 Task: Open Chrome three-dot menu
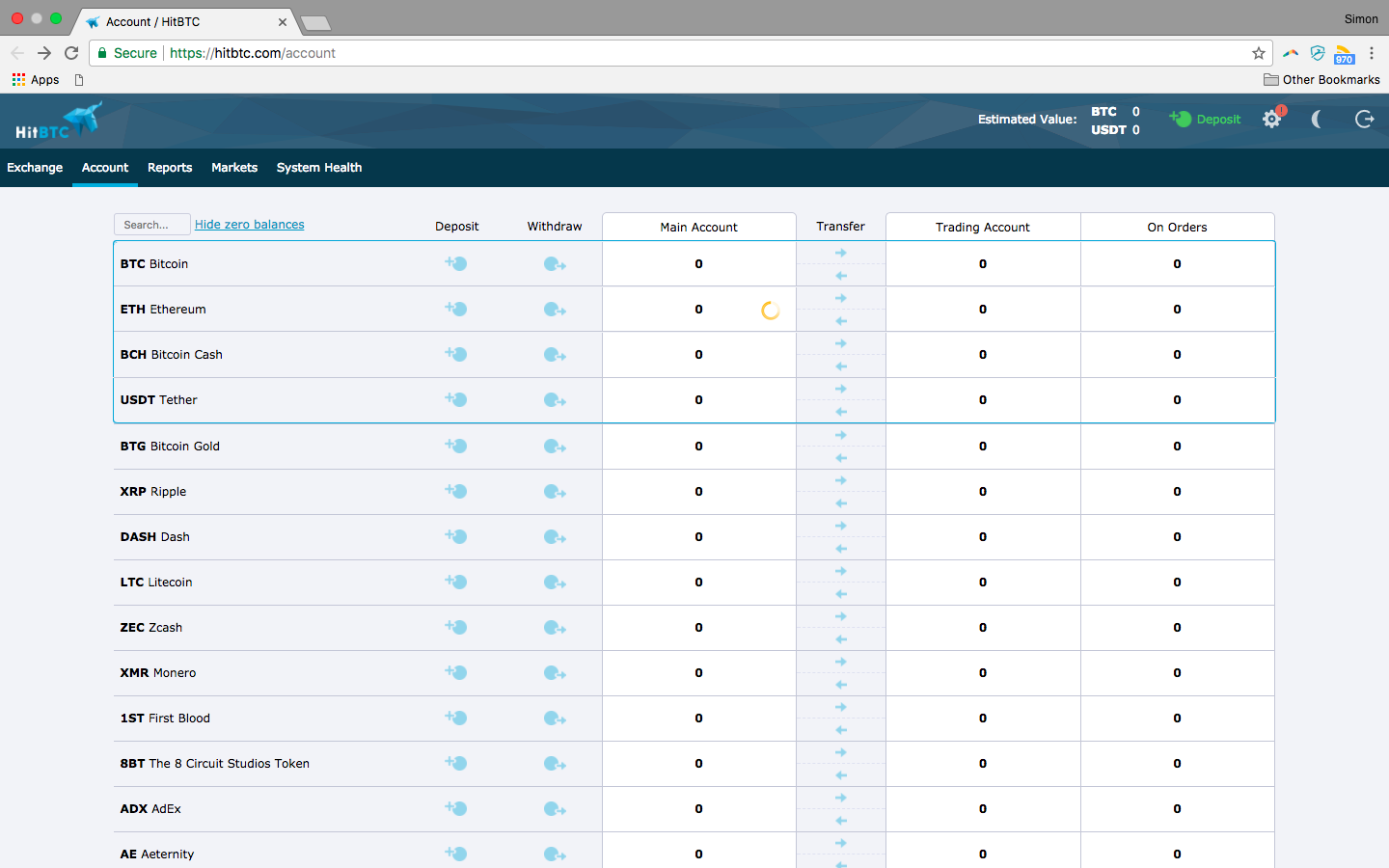1372,53
